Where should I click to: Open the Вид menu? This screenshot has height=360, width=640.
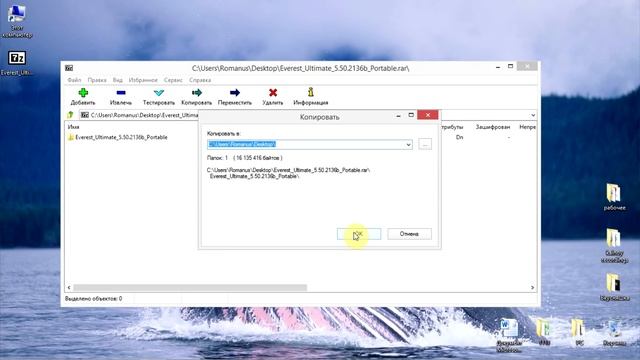pos(118,80)
